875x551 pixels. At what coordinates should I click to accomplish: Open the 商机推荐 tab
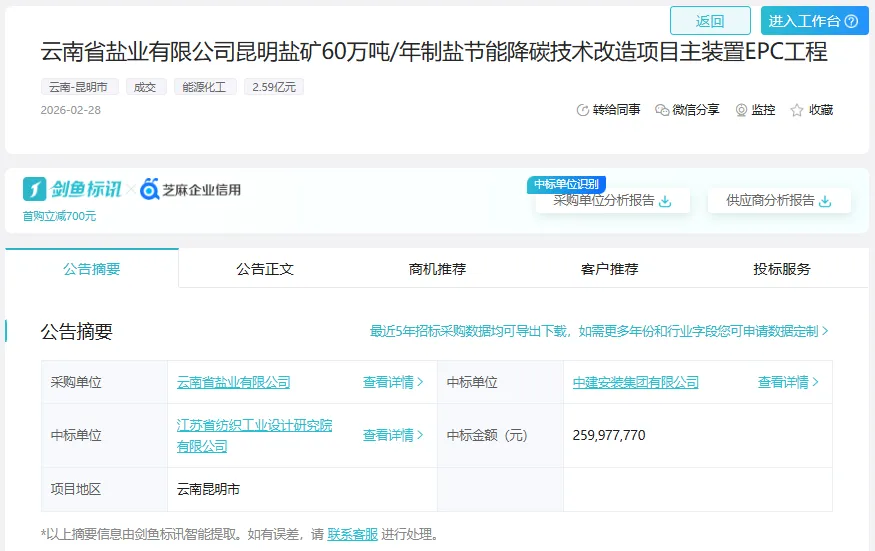pyautogui.click(x=437, y=269)
